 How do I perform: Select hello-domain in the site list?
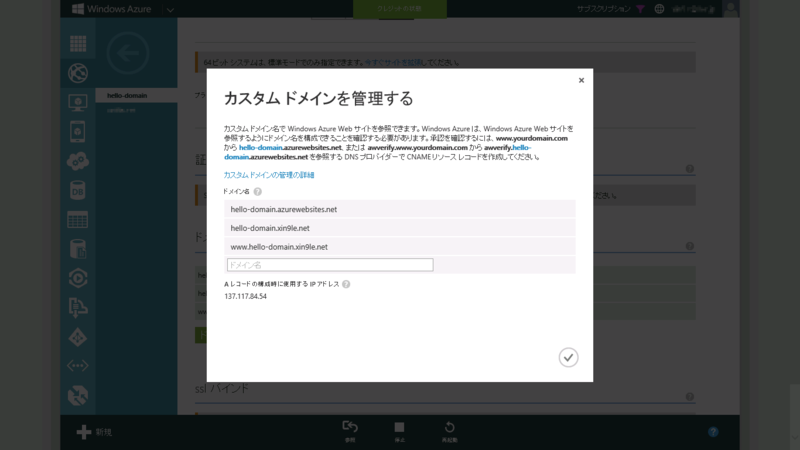point(136,95)
